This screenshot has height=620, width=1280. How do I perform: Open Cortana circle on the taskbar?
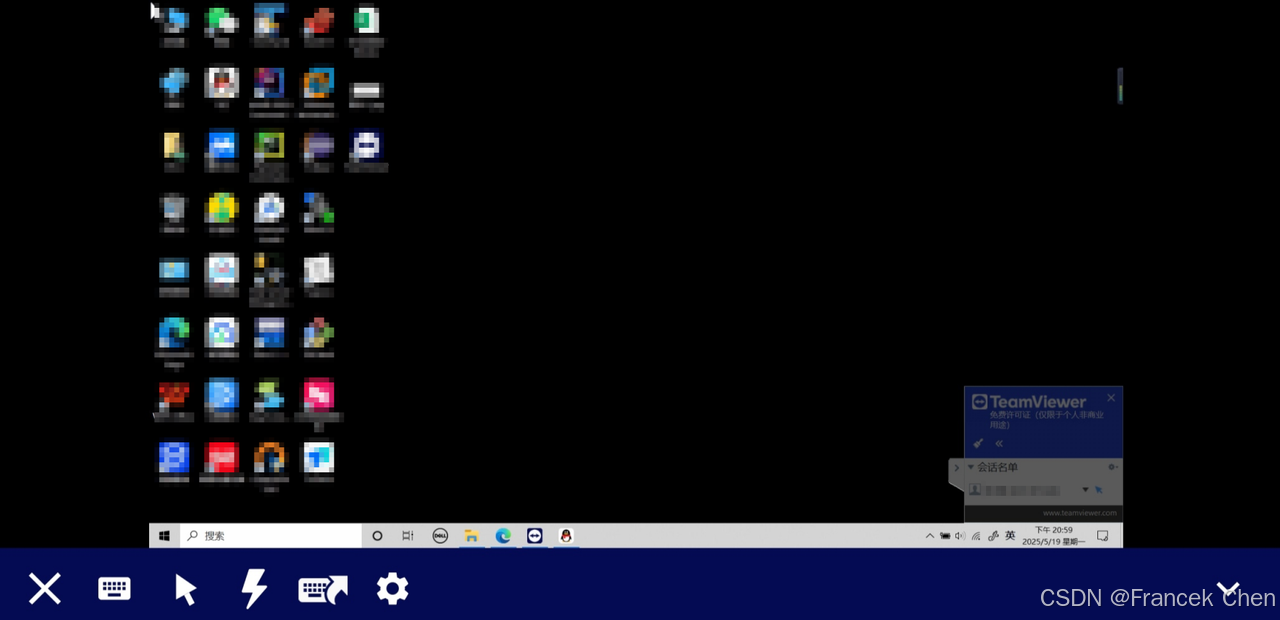[x=377, y=536]
